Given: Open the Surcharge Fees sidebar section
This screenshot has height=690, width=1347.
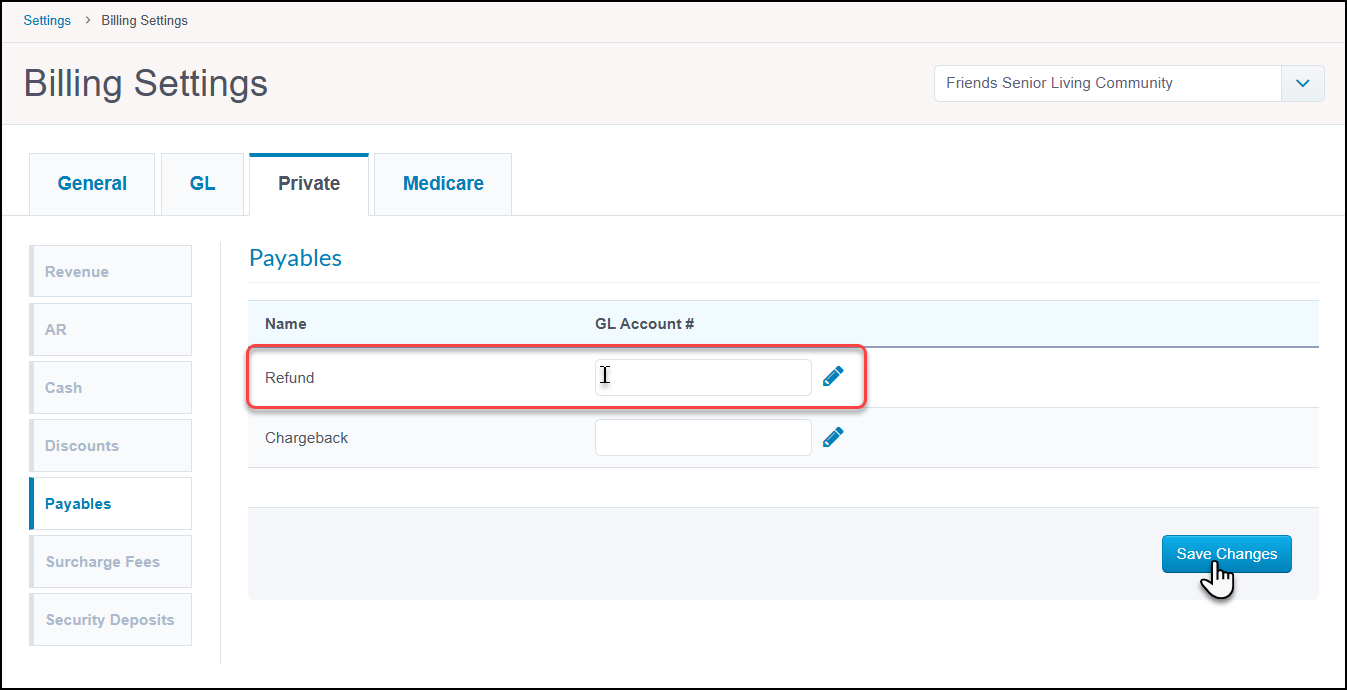Looking at the screenshot, I should coord(110,561).
